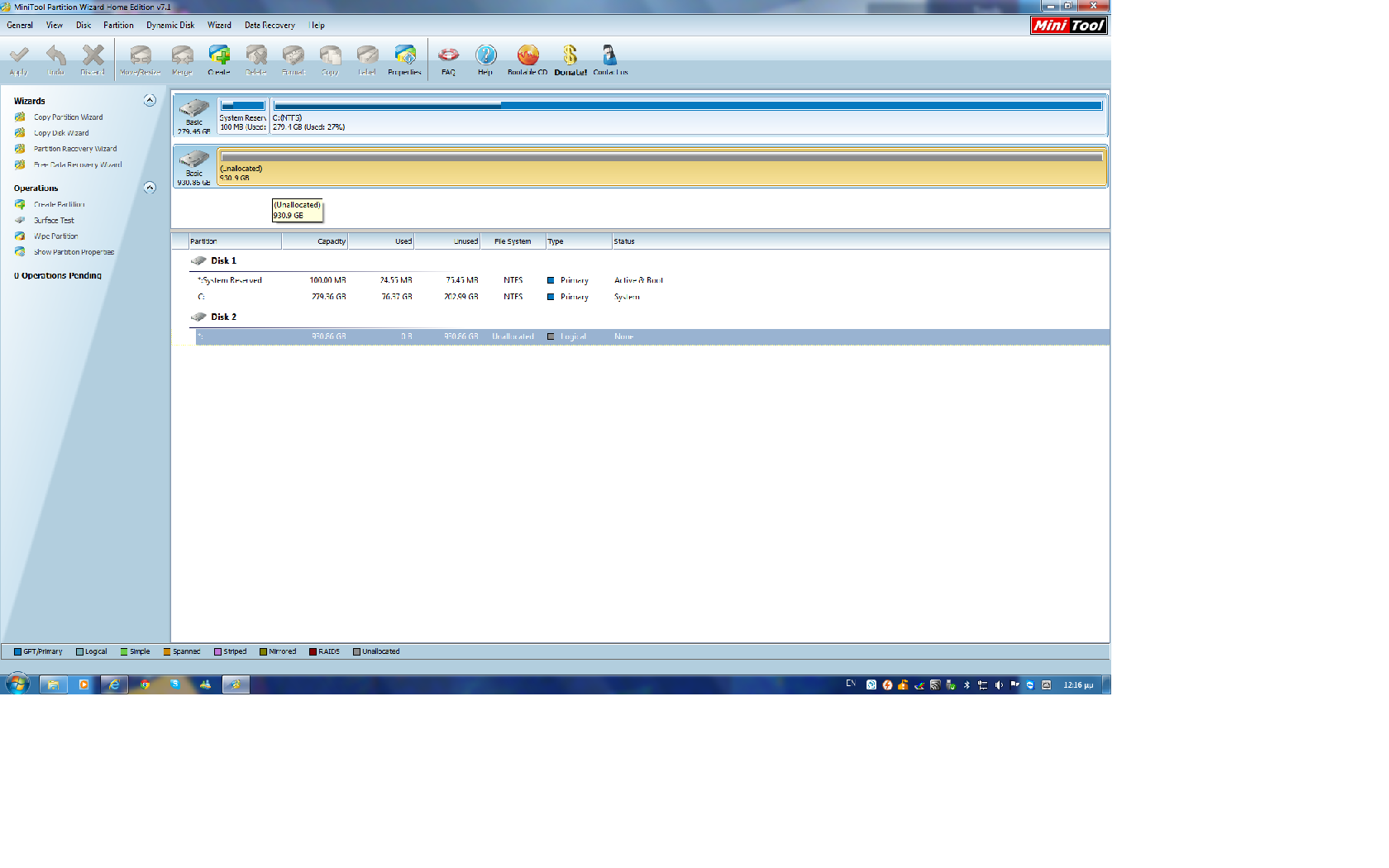Select the C: NTFS block in disk map
This screenshot has width=1389, height=868.
click(688, 116)
